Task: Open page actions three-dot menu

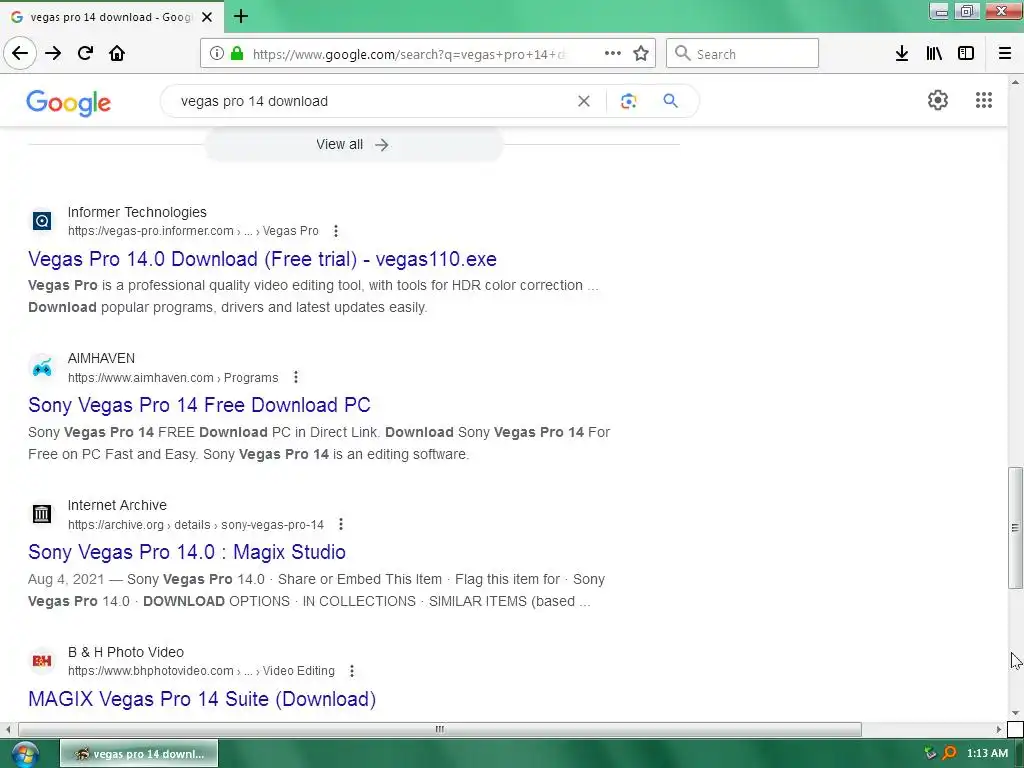Action: 613,54
